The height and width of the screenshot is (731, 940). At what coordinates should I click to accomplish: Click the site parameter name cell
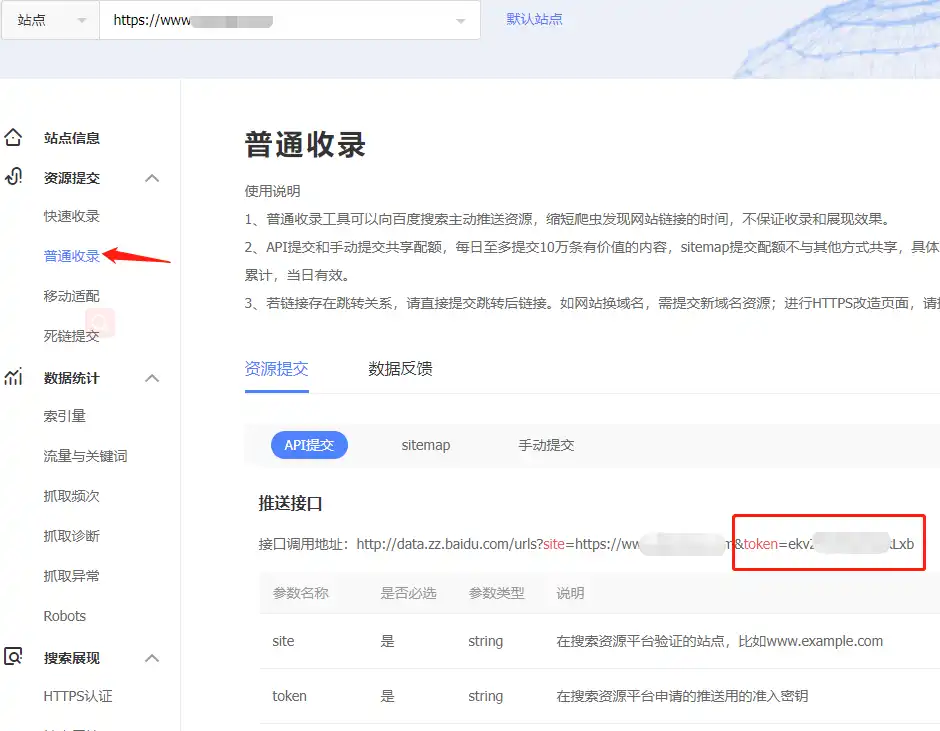click(283, 641)
